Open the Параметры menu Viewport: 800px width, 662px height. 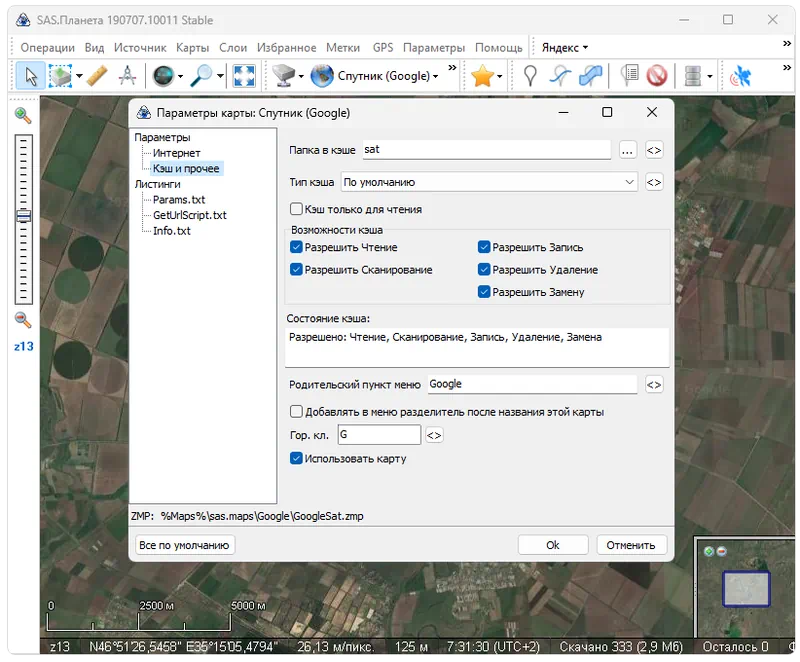click(x=434, y=48)
